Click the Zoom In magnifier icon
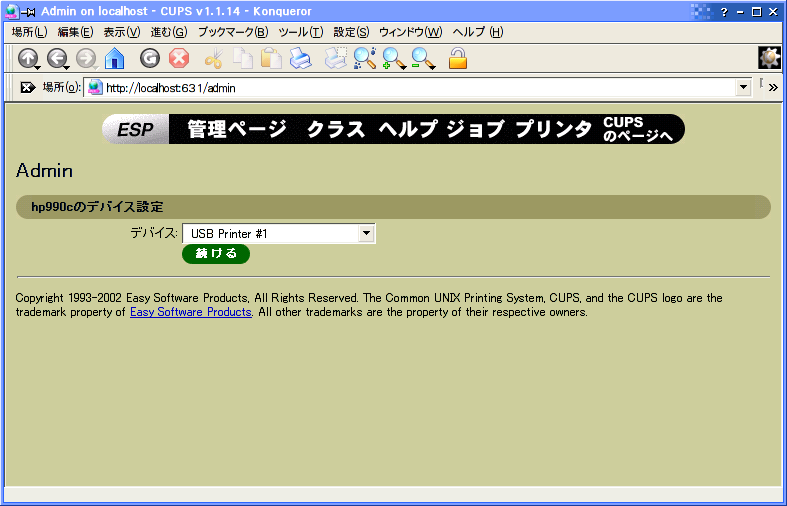The width and height of the screenshot is (787, 506). (394, 59)
